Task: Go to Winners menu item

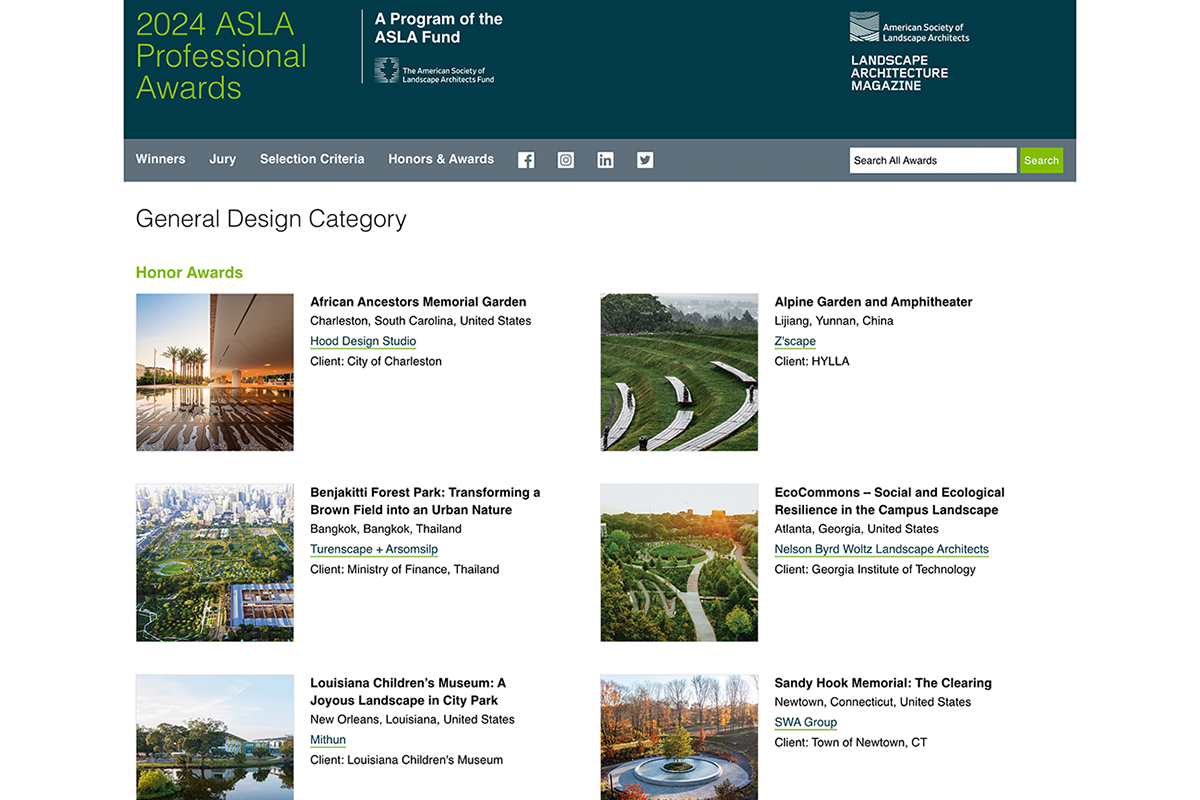Action: [x=161, y=159]
